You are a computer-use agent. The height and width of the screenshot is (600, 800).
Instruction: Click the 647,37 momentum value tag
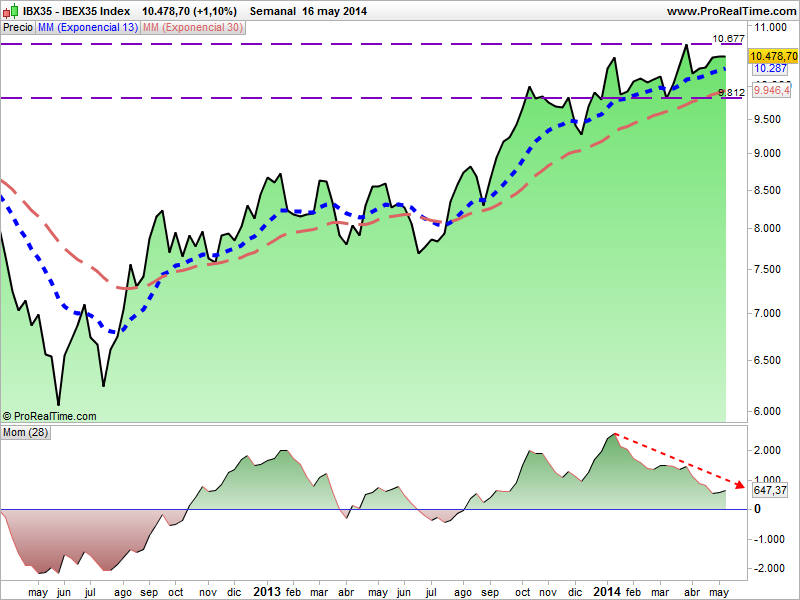769,490
